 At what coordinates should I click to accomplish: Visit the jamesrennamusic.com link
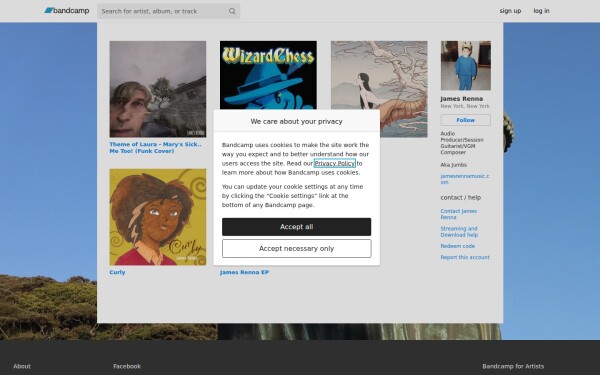click(x=465, y=179)
